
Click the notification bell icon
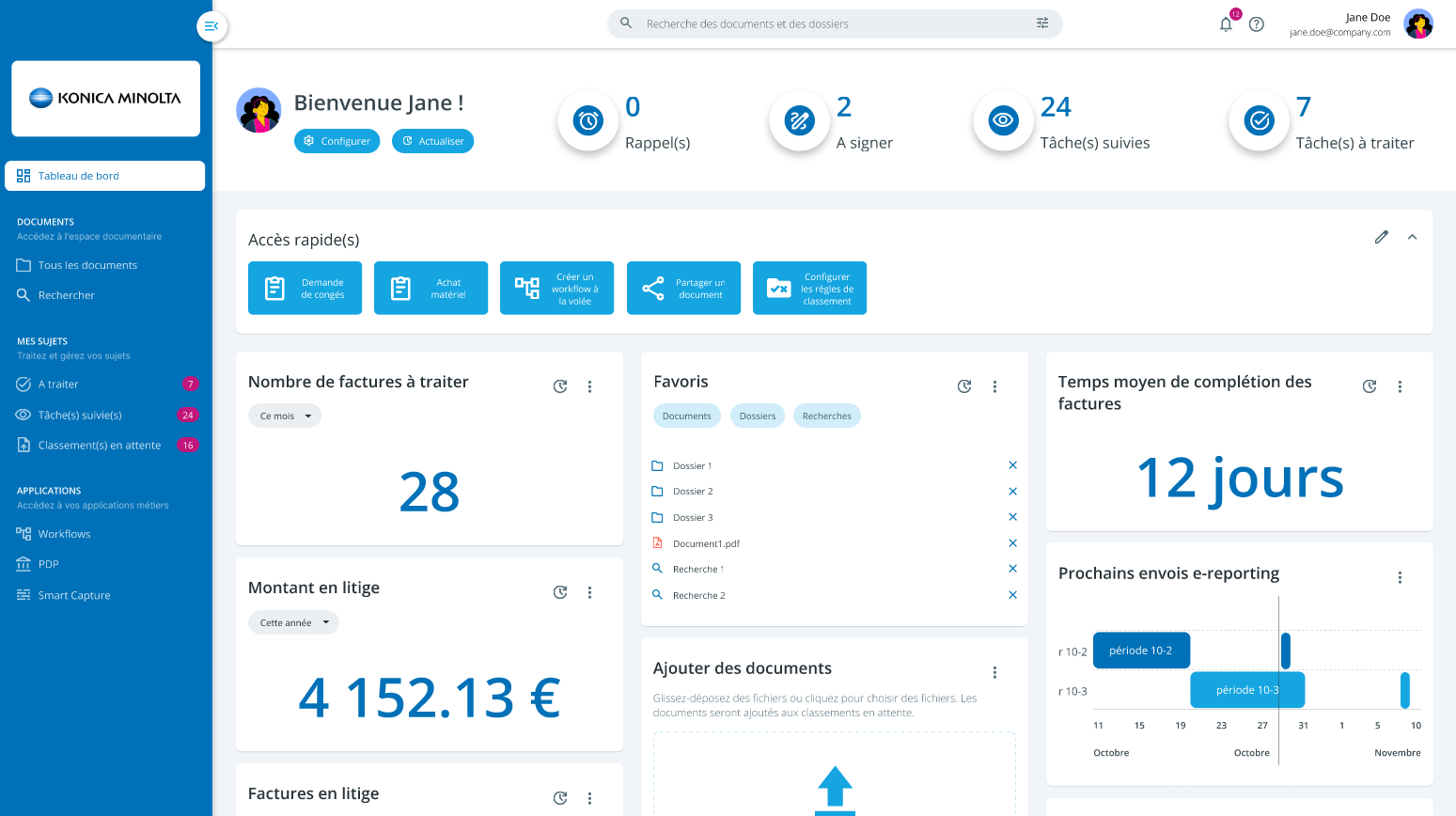(1226, 24)
